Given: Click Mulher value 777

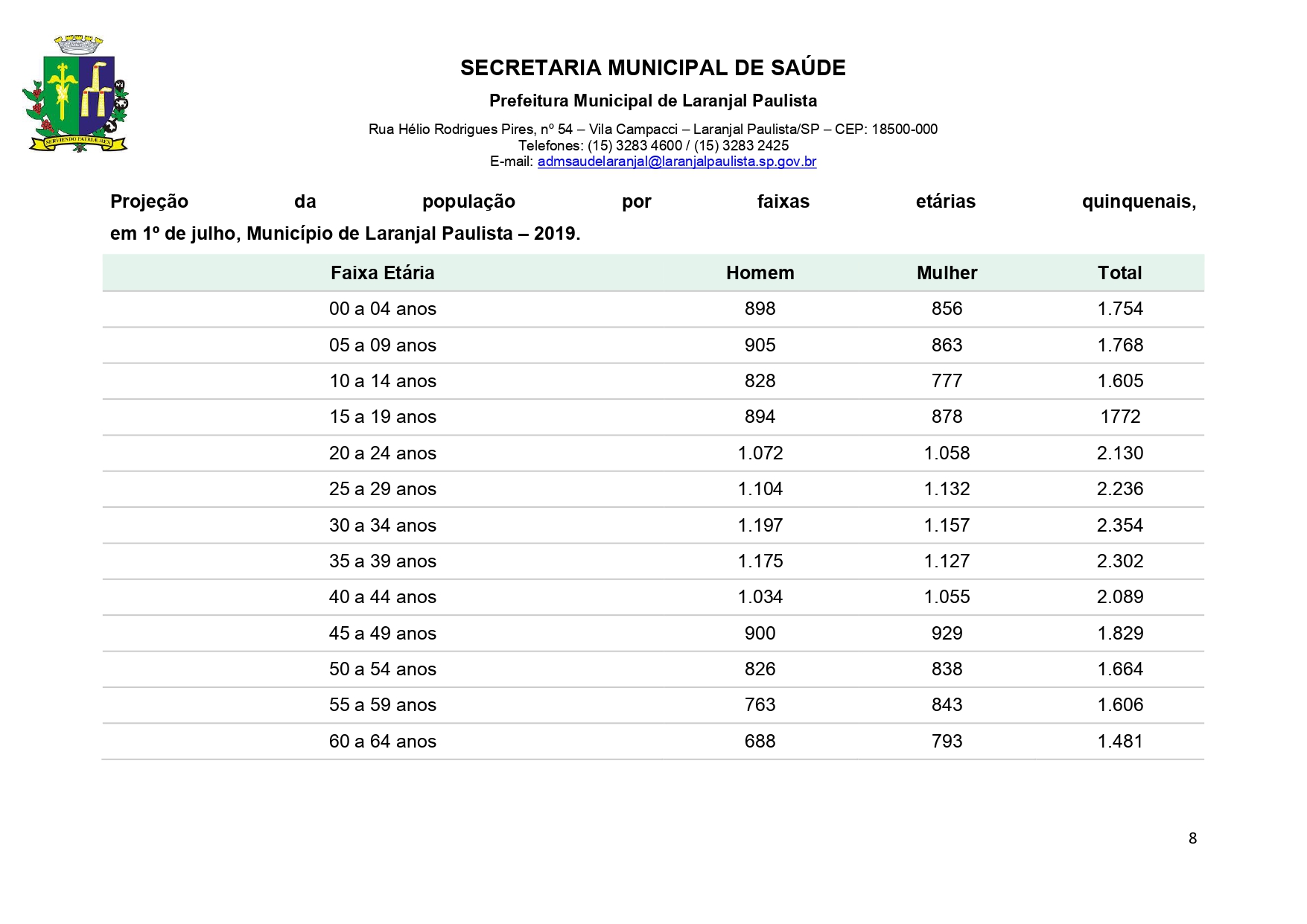Looking at the screenshot, I should click(947, 381).
